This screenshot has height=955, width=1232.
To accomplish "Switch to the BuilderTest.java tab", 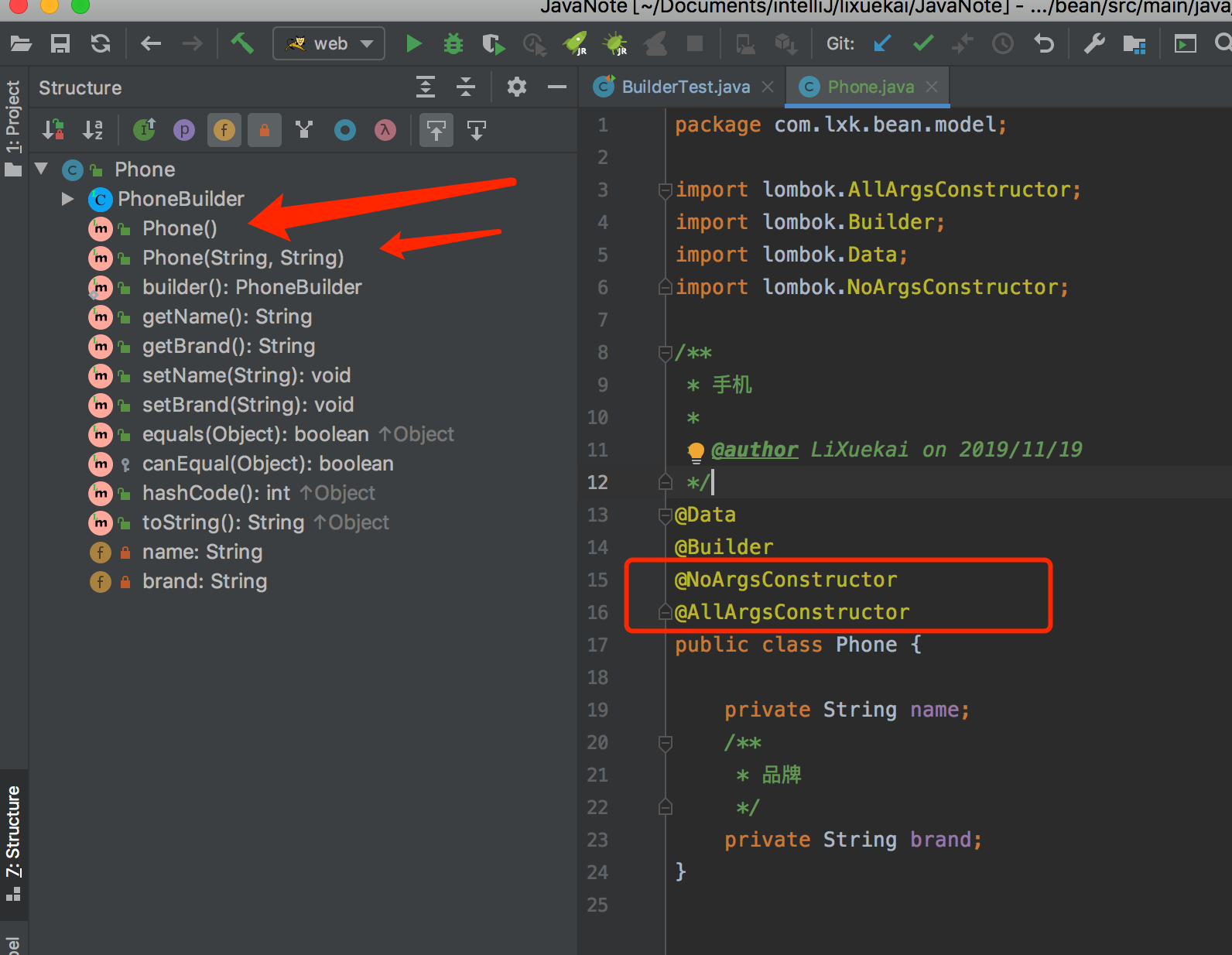I will coord(686,87).
